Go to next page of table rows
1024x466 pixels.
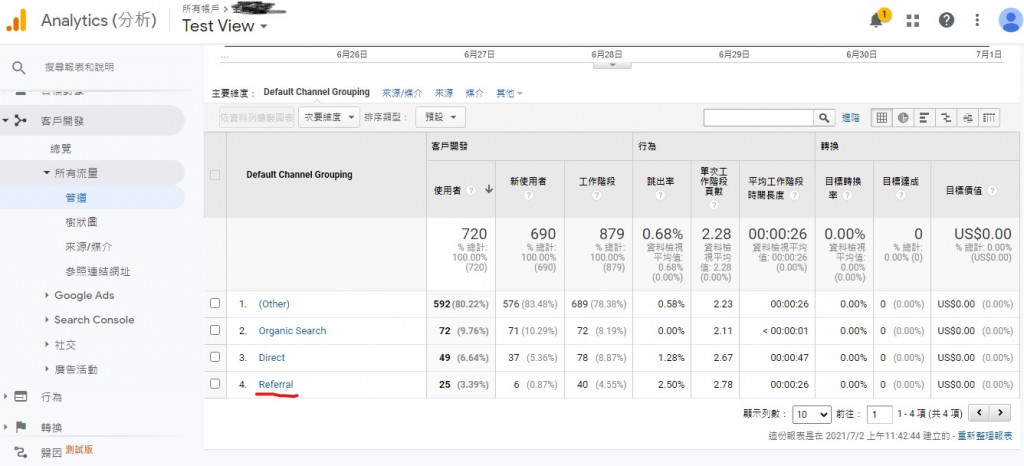click(999, 413)
